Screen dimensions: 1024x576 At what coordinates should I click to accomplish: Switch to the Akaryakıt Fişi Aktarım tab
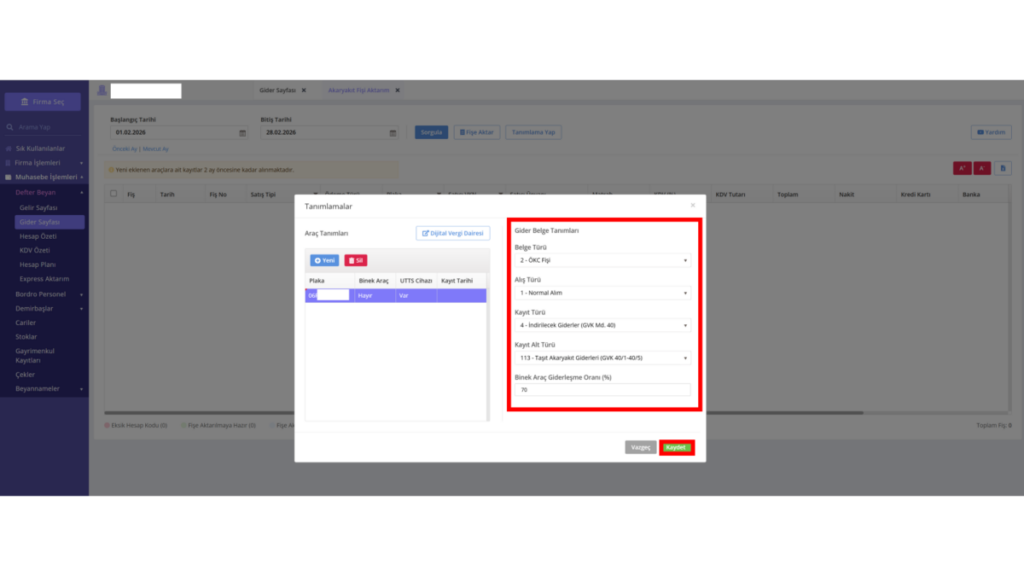(x=359, y=90)
